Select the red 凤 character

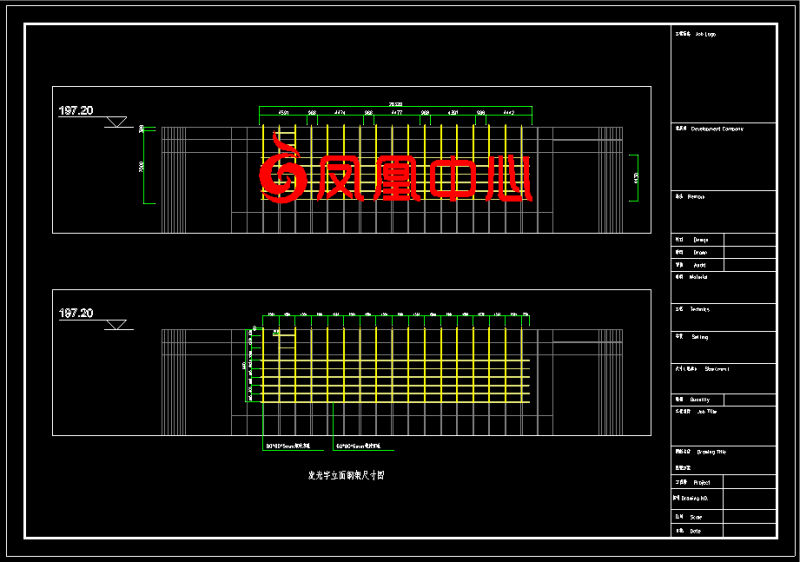click(x=341, y=178)
